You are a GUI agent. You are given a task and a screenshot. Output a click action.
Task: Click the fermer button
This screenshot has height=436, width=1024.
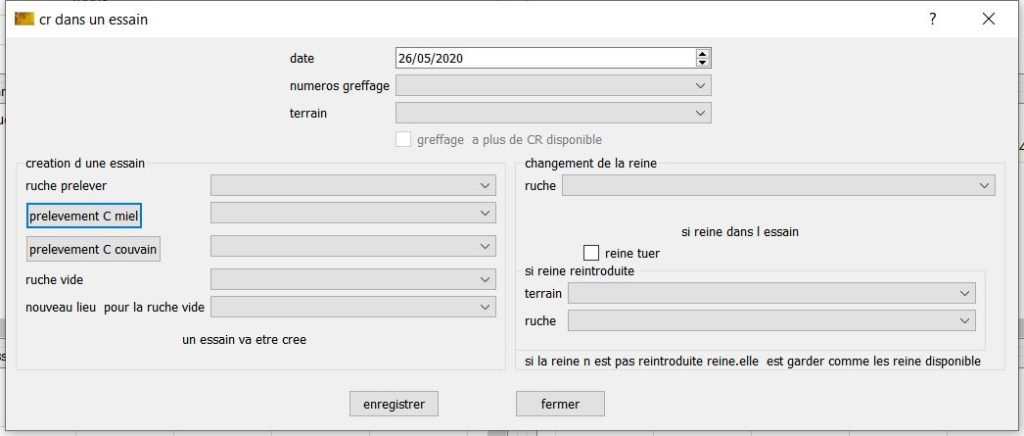click(560, 404)
